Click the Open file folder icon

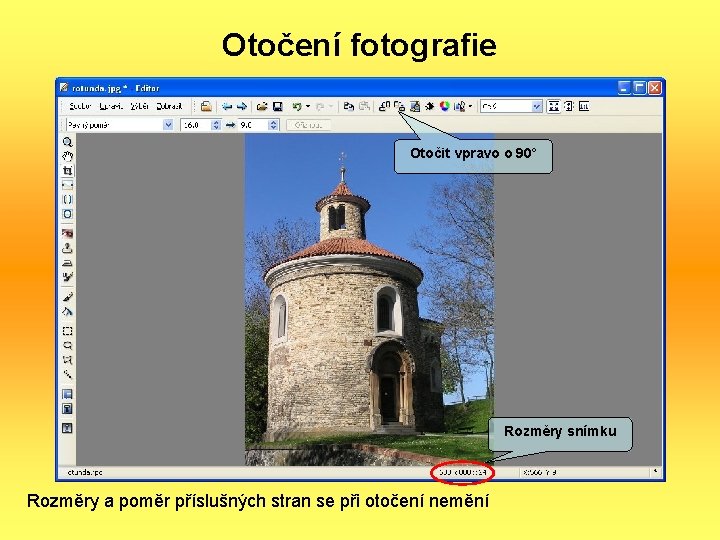(x=262, y=107)
